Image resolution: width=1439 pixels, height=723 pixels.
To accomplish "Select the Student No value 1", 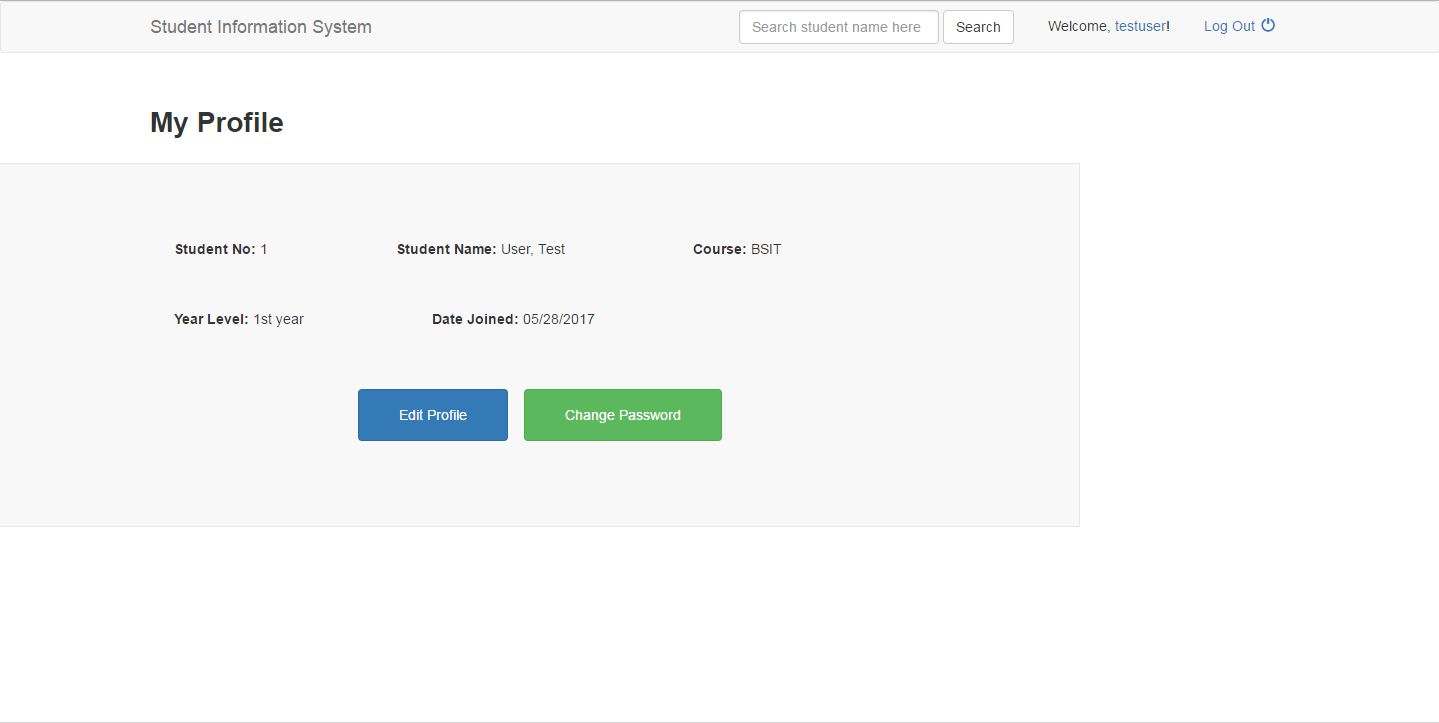I will (264, 249).
